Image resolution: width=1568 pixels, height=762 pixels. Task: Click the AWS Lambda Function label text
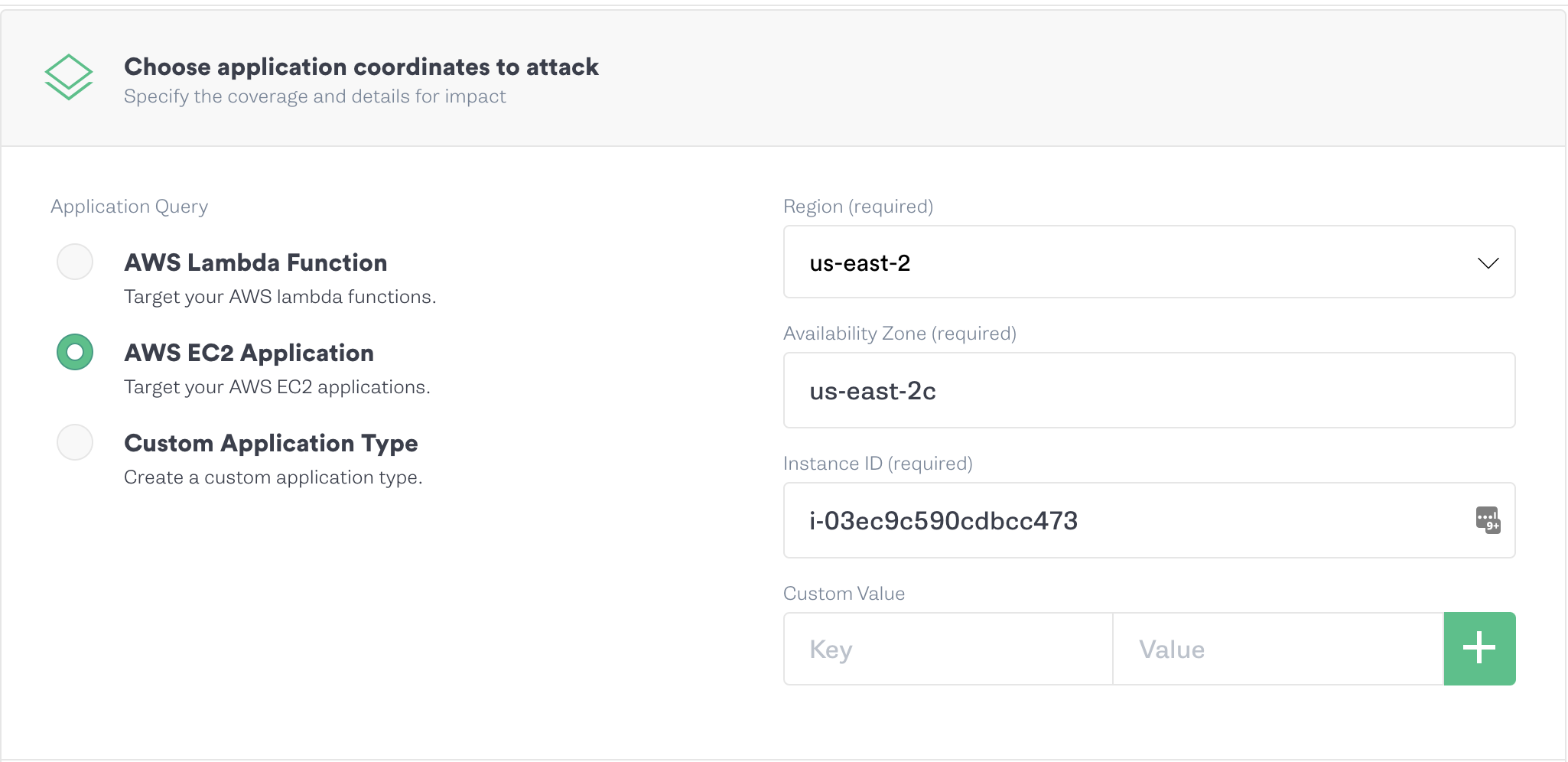coord(255,262)
